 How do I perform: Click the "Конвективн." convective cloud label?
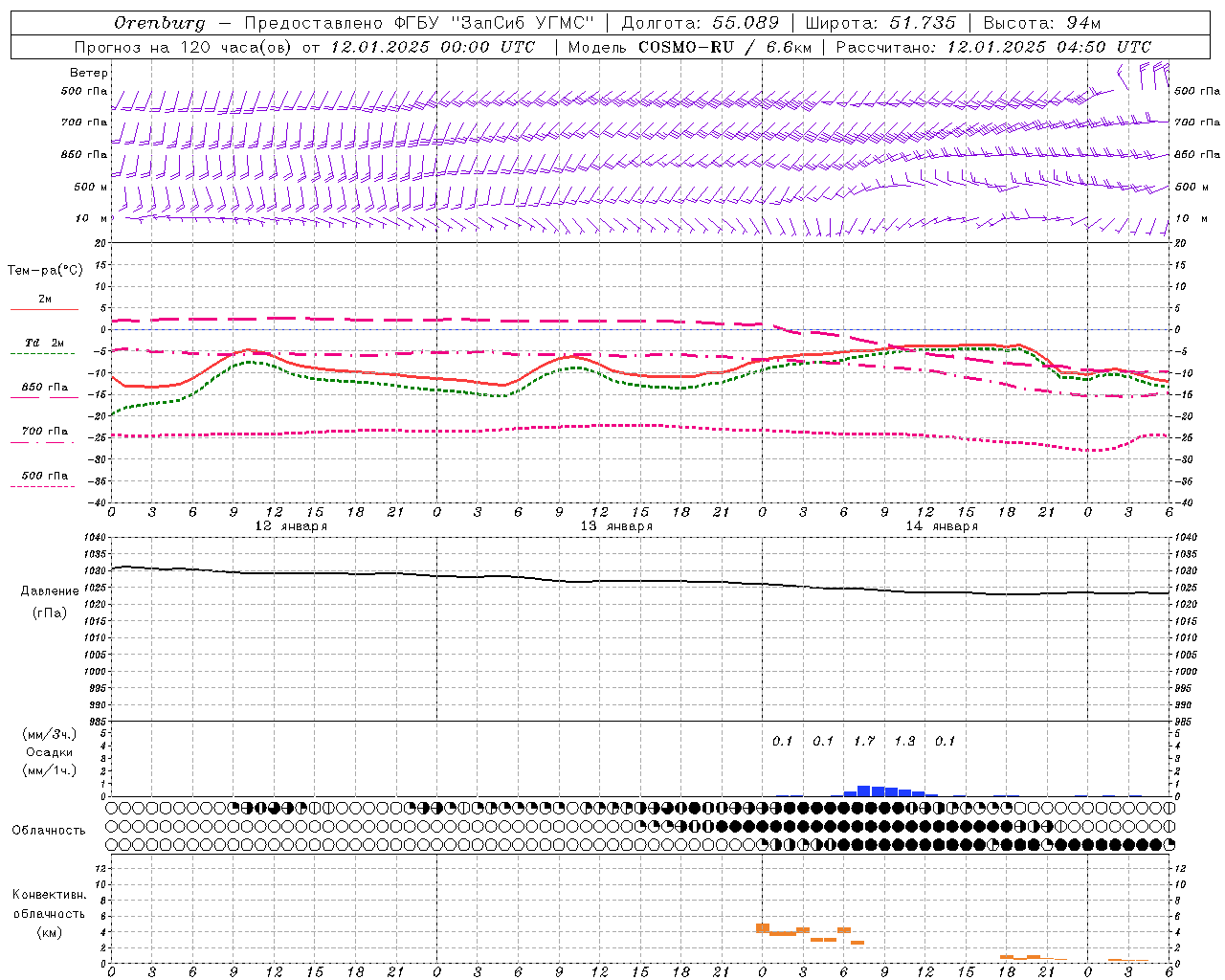(x=49, y=895)
